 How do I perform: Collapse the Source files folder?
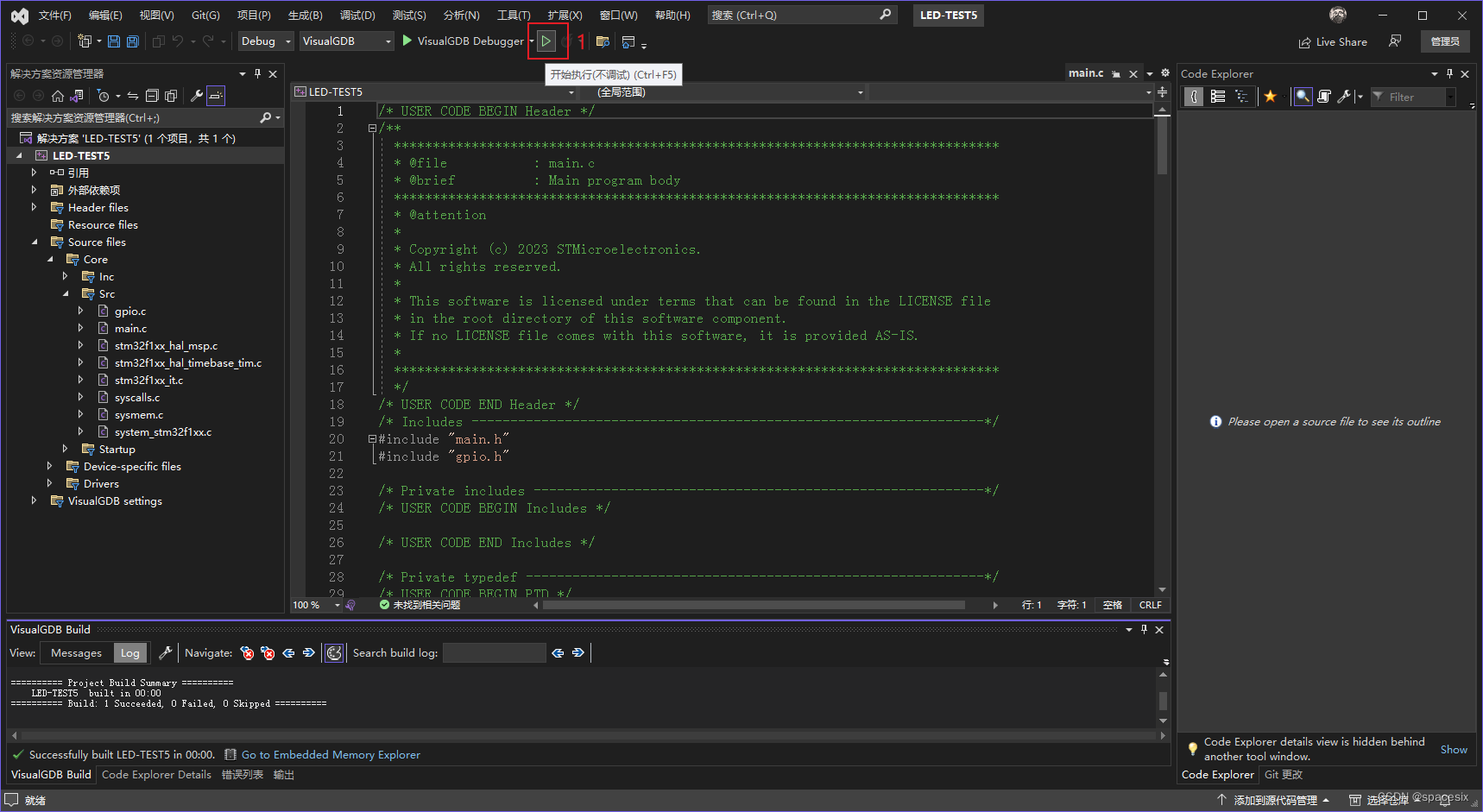tap(35, 242)
